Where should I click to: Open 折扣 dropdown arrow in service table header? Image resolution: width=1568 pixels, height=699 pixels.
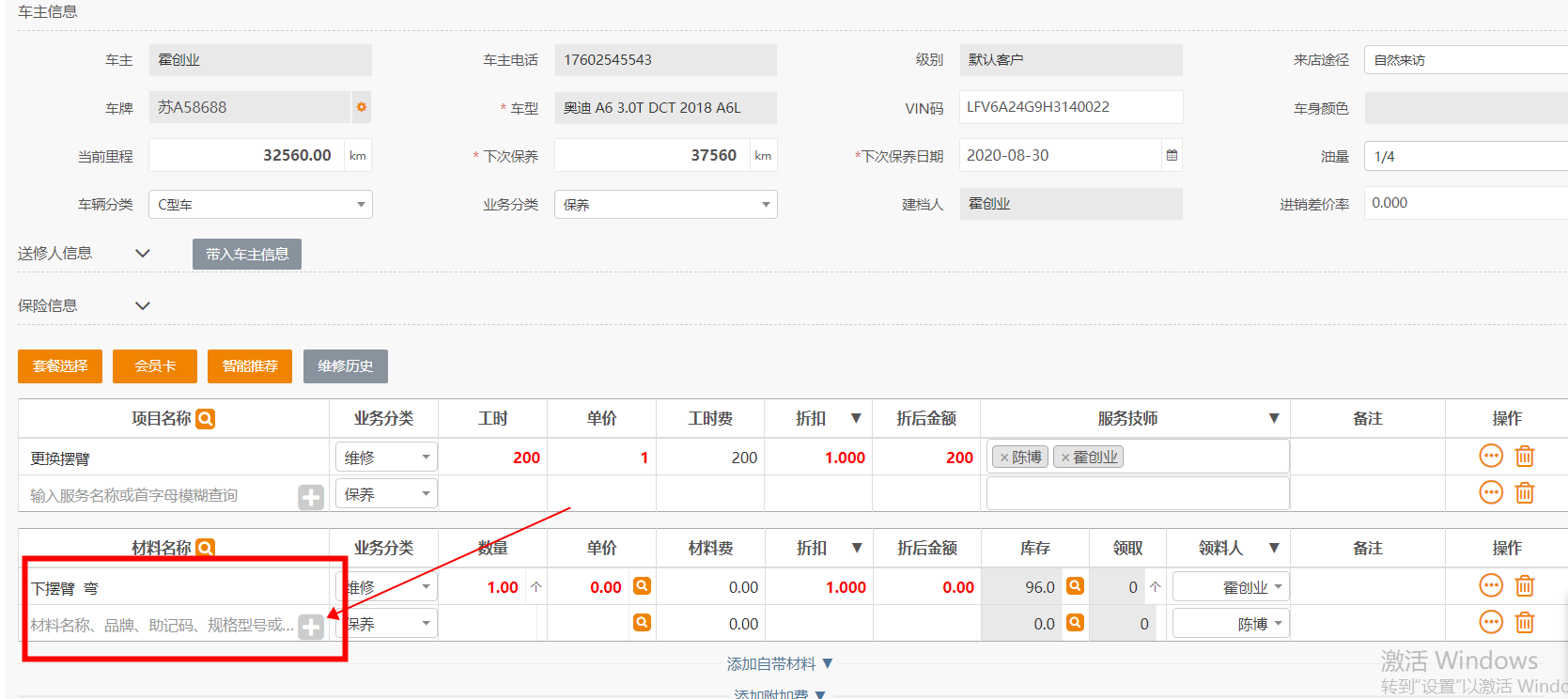856,418
